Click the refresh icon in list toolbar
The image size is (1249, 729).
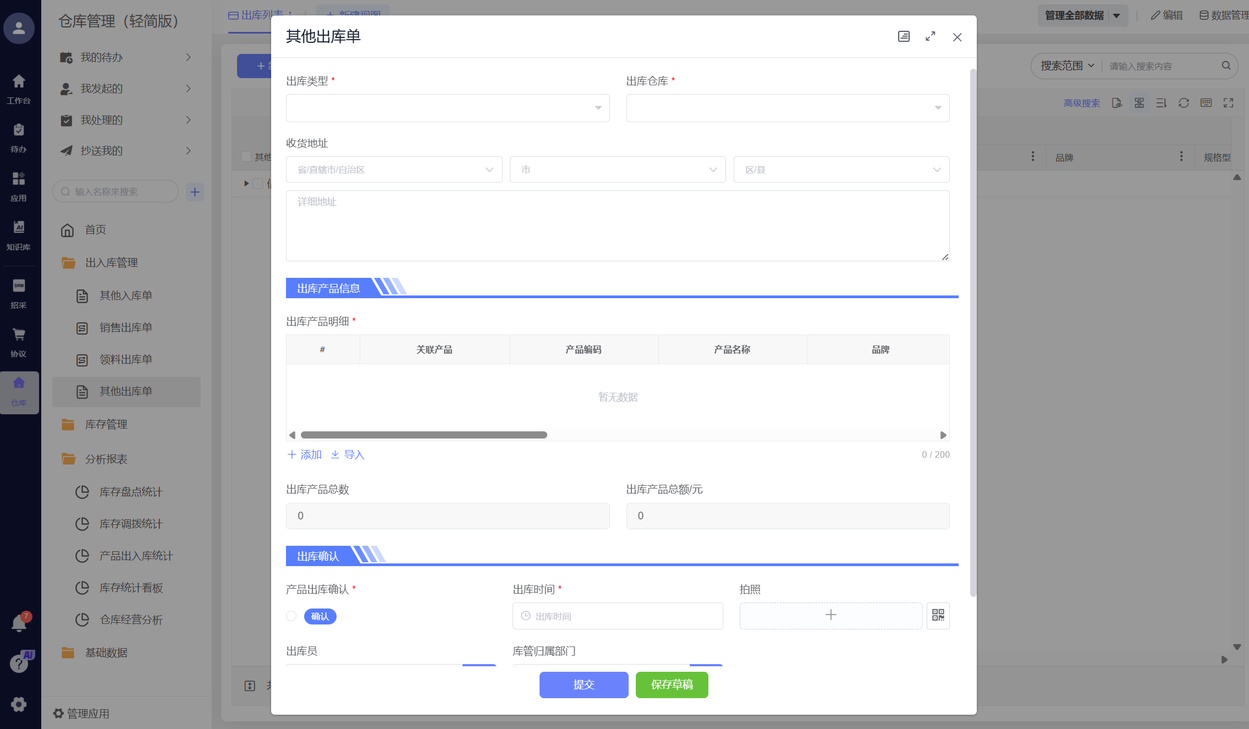tap(1183, 103)
